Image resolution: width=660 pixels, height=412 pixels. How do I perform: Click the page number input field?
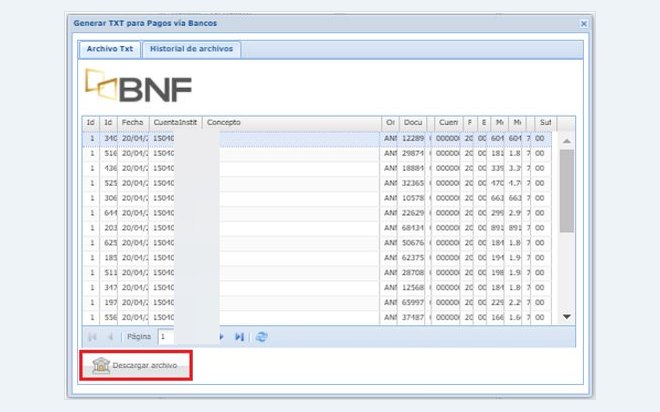(166, 337)
